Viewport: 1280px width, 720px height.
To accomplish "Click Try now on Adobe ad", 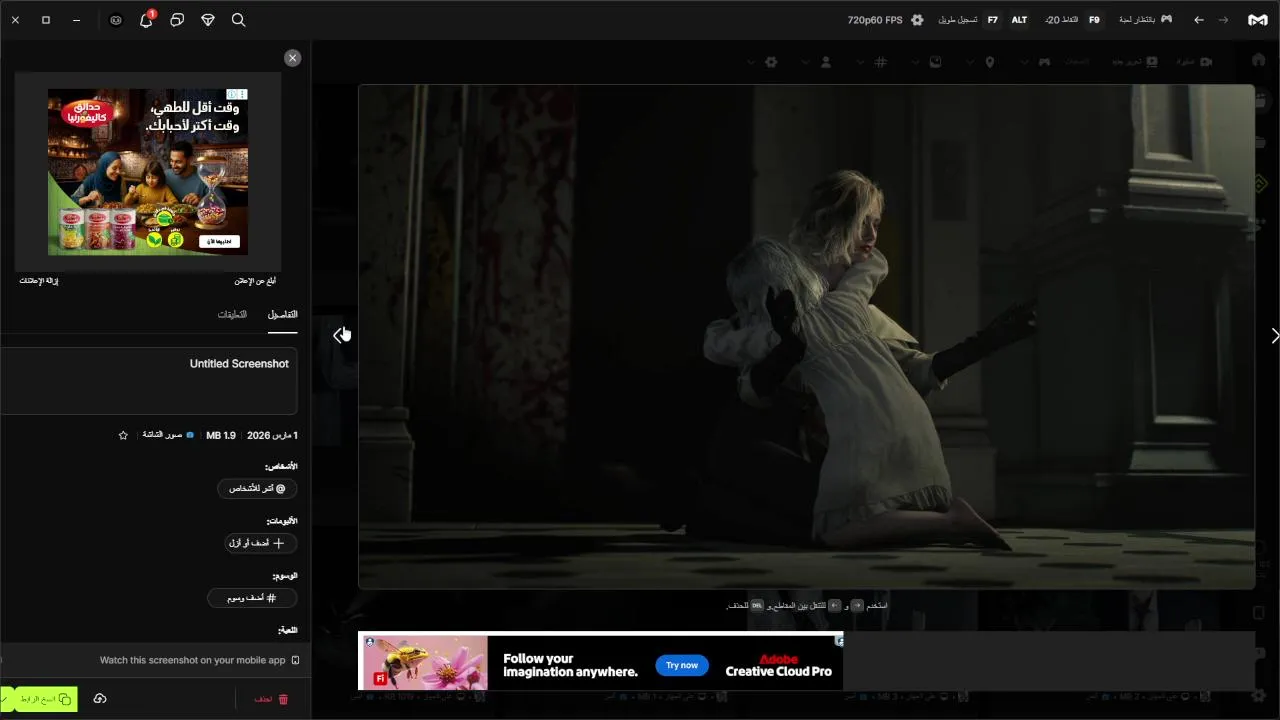I will tap(682, 665).
